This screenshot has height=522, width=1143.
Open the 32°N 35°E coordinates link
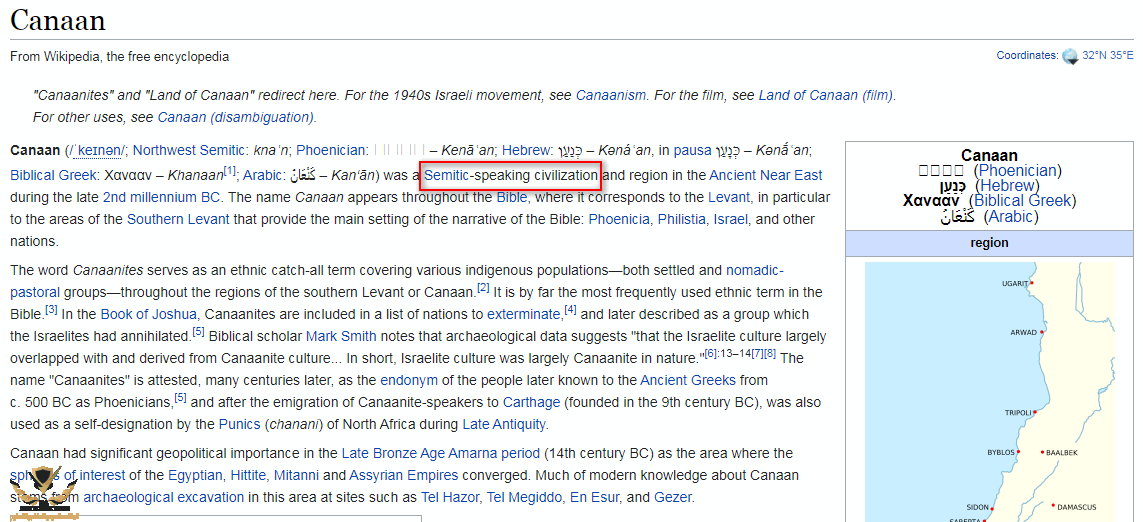(x=1108, y=56)
